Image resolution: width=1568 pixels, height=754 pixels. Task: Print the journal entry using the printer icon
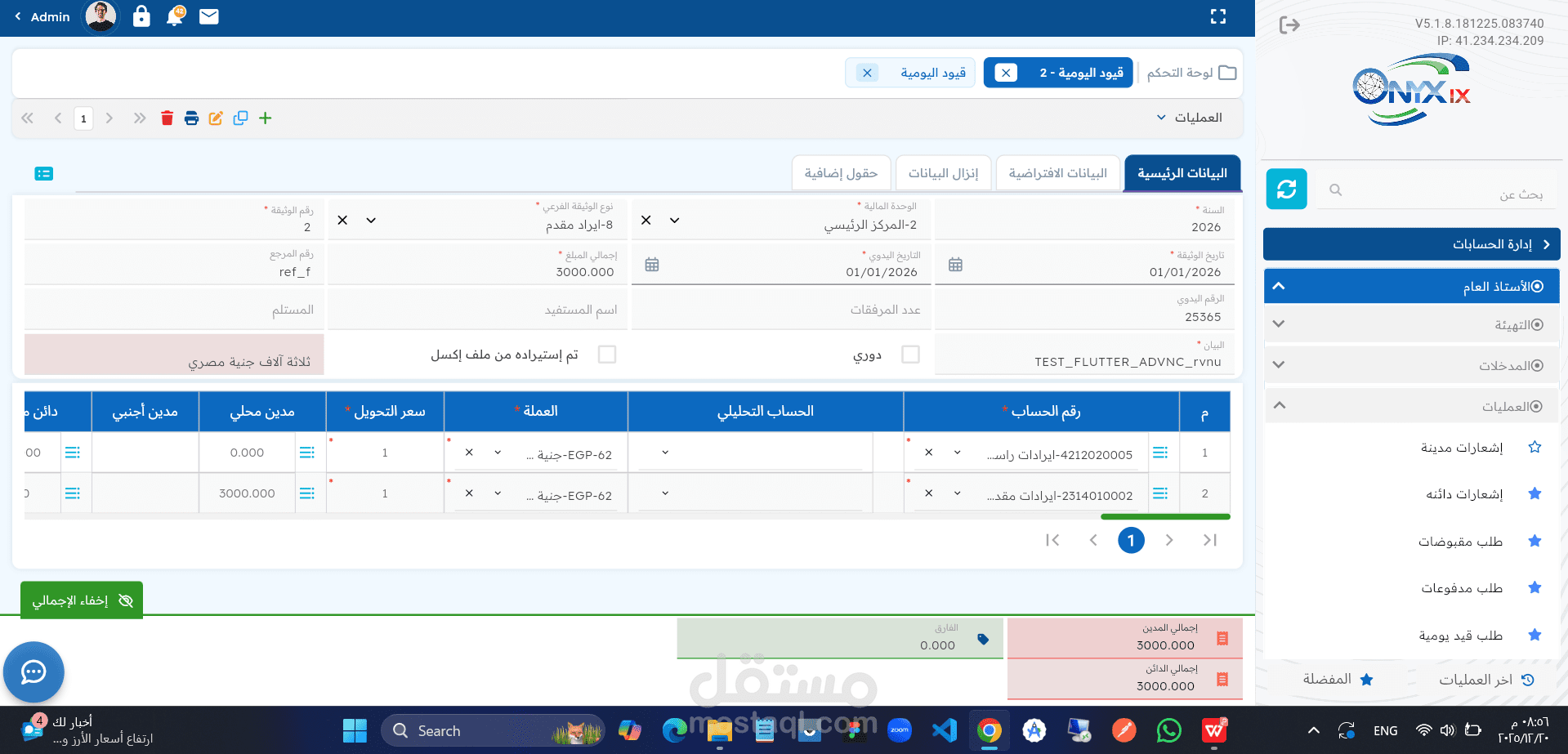[x=191, y=118]
